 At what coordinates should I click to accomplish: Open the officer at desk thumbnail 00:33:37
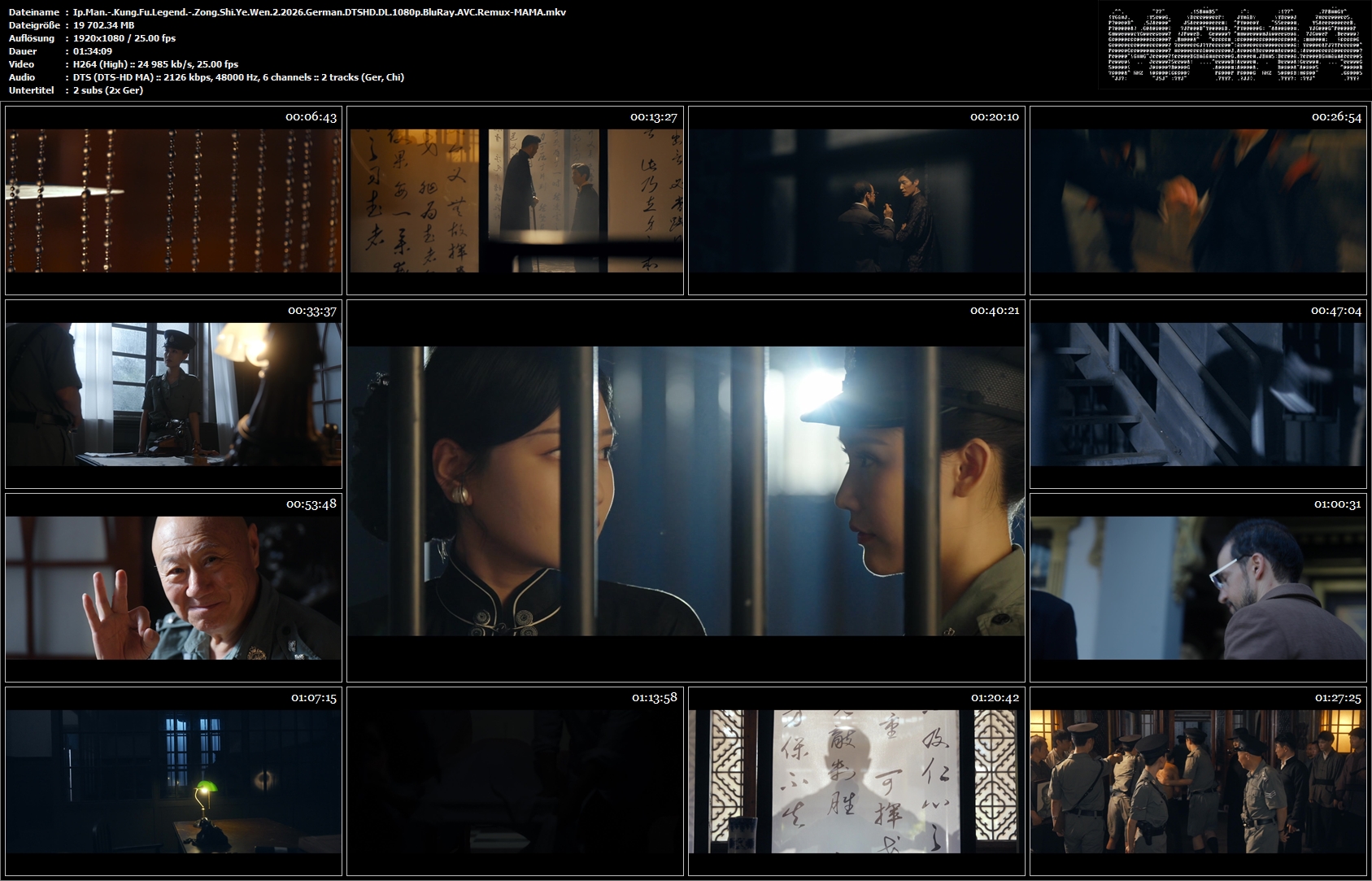(173, 394)
